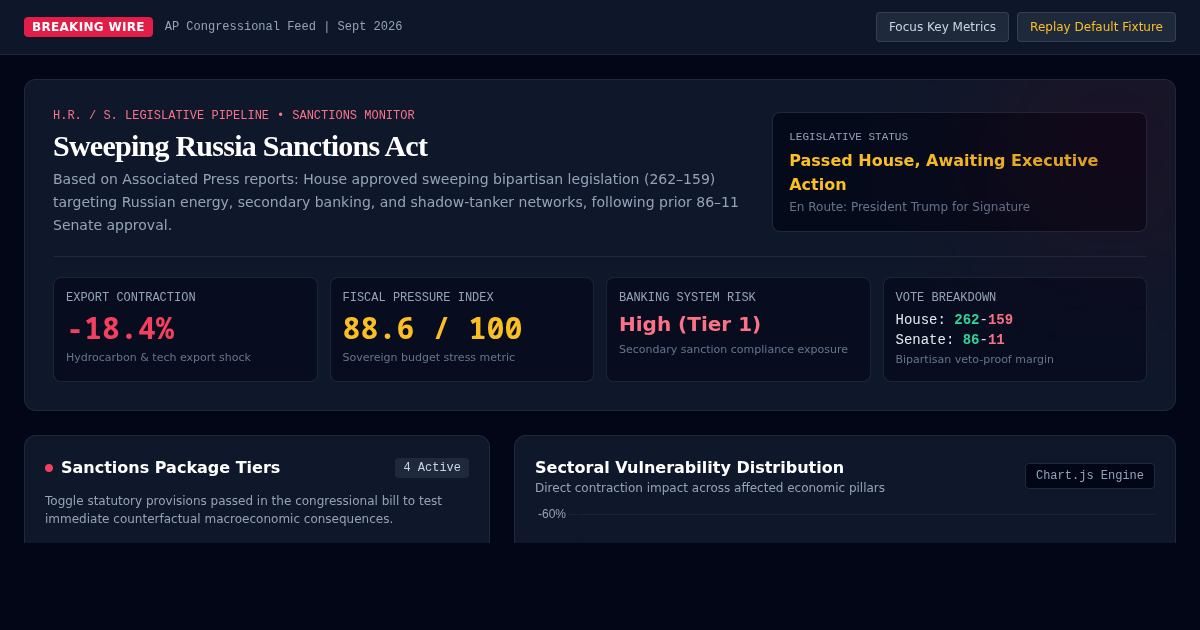Click the Focus Key Metrics button
Image resolution: width=1200 pixels, height=630 pixels.
point(942,27)
